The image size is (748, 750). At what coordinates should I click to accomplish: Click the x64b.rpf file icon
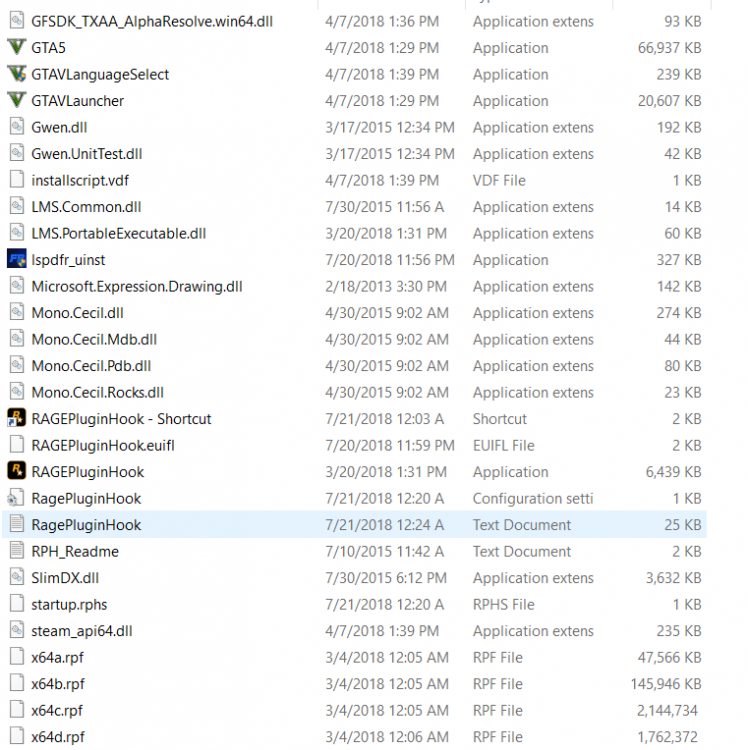pos(17,683)
